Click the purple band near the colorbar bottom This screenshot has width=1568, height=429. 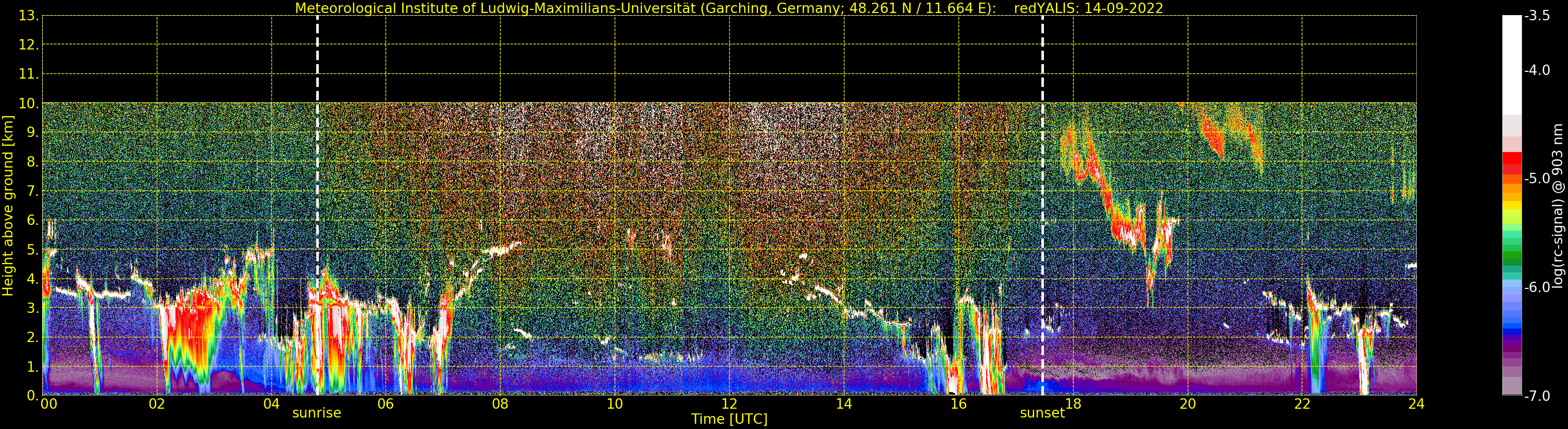(1512, 348)
